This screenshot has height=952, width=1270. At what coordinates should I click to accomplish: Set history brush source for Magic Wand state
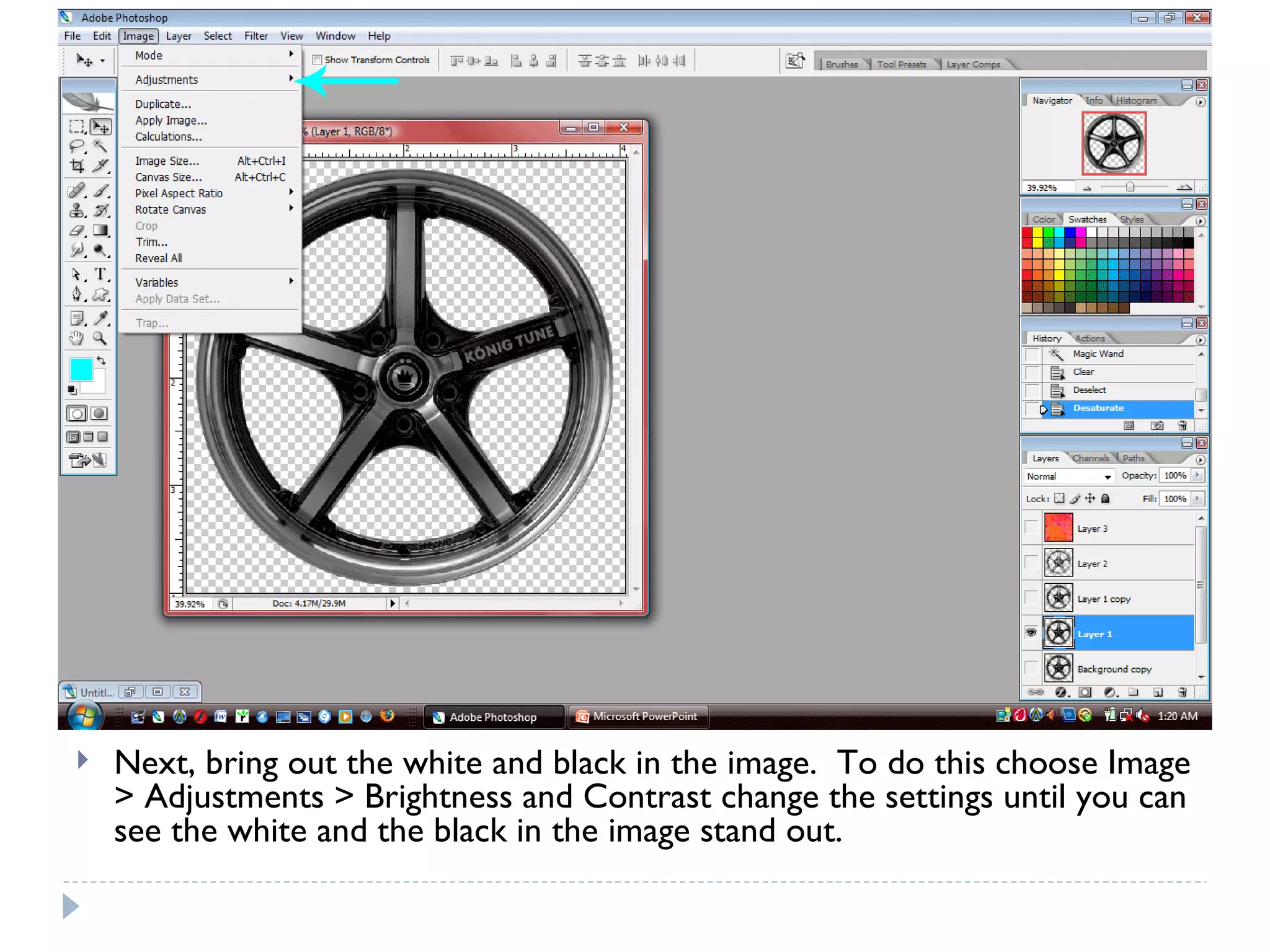click(x=1032, y=354)
